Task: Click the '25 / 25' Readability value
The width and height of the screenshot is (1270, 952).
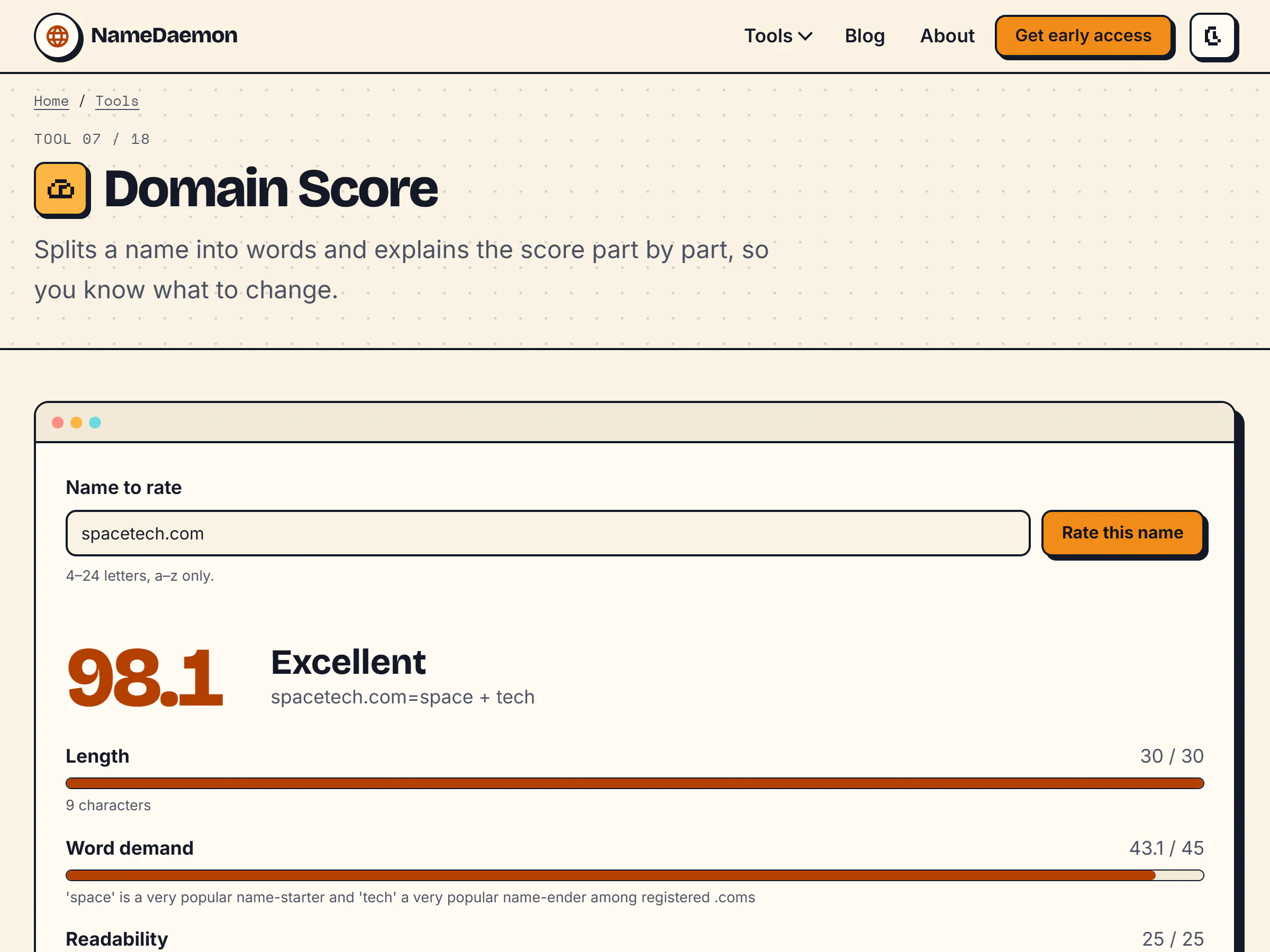Action: click(1173, 939)
